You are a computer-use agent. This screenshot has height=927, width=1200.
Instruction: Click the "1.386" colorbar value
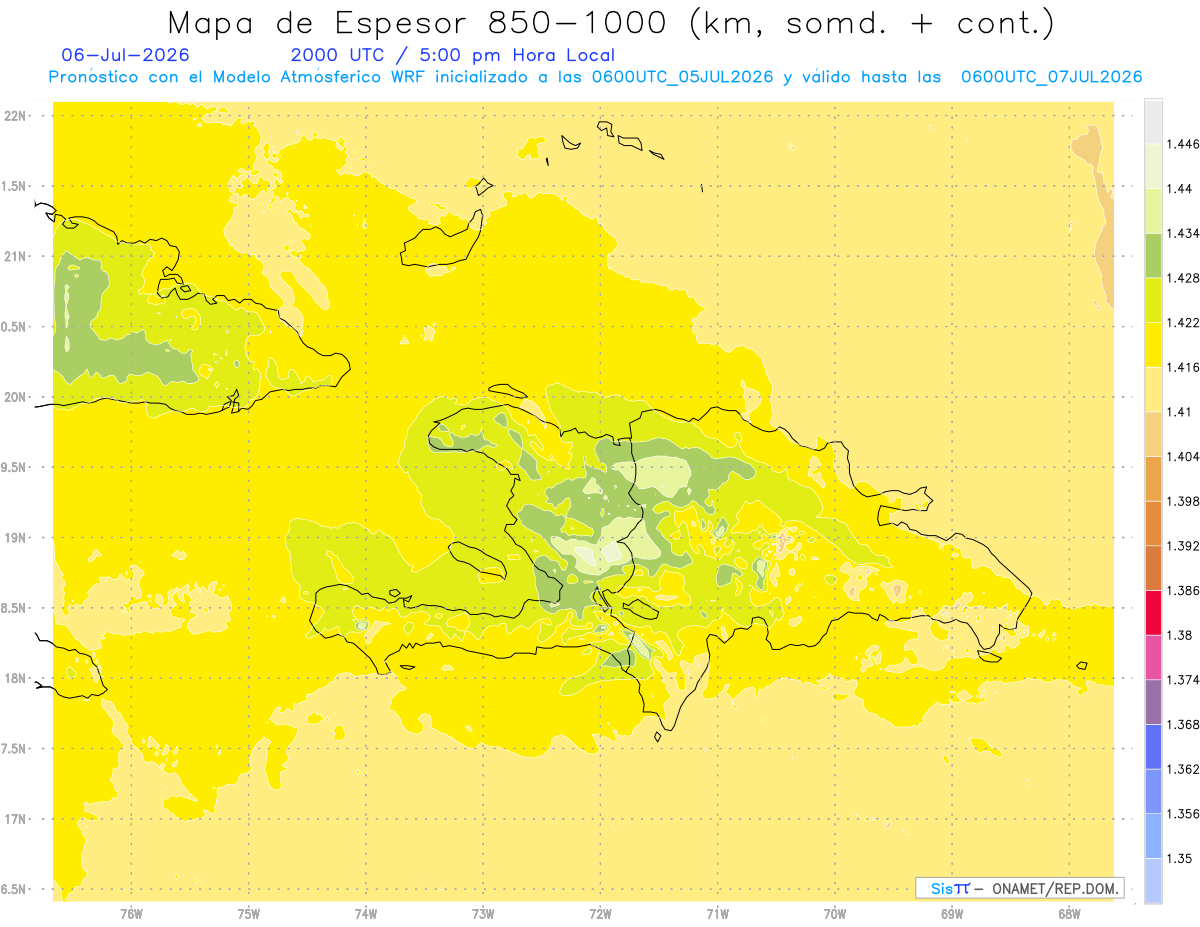pyautogui.click(x=1184, y=590)
